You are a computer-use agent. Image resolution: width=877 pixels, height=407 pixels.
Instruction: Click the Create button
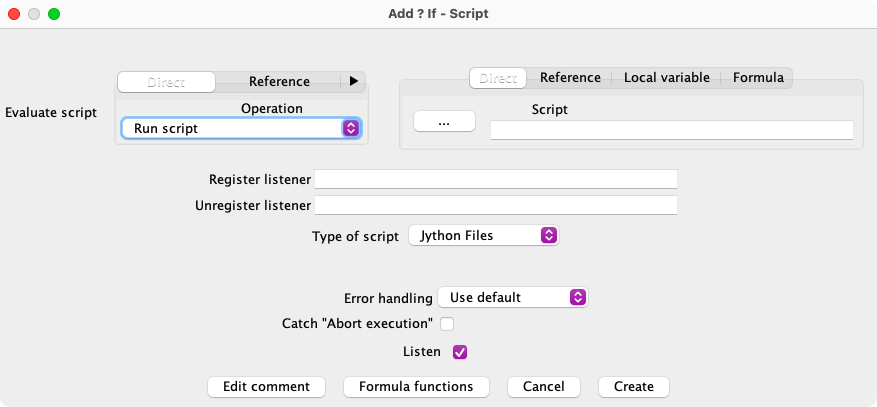coord(633,387)
